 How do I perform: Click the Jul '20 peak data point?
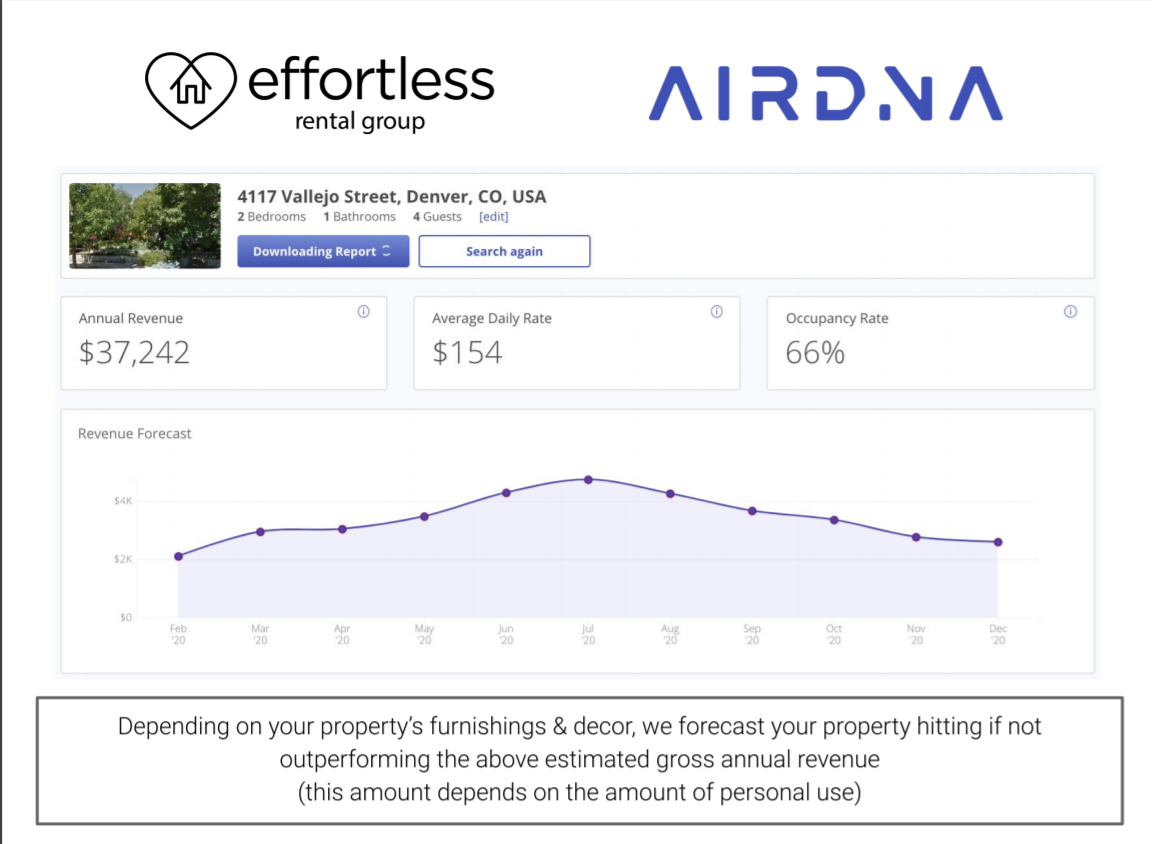pos(588,480)
